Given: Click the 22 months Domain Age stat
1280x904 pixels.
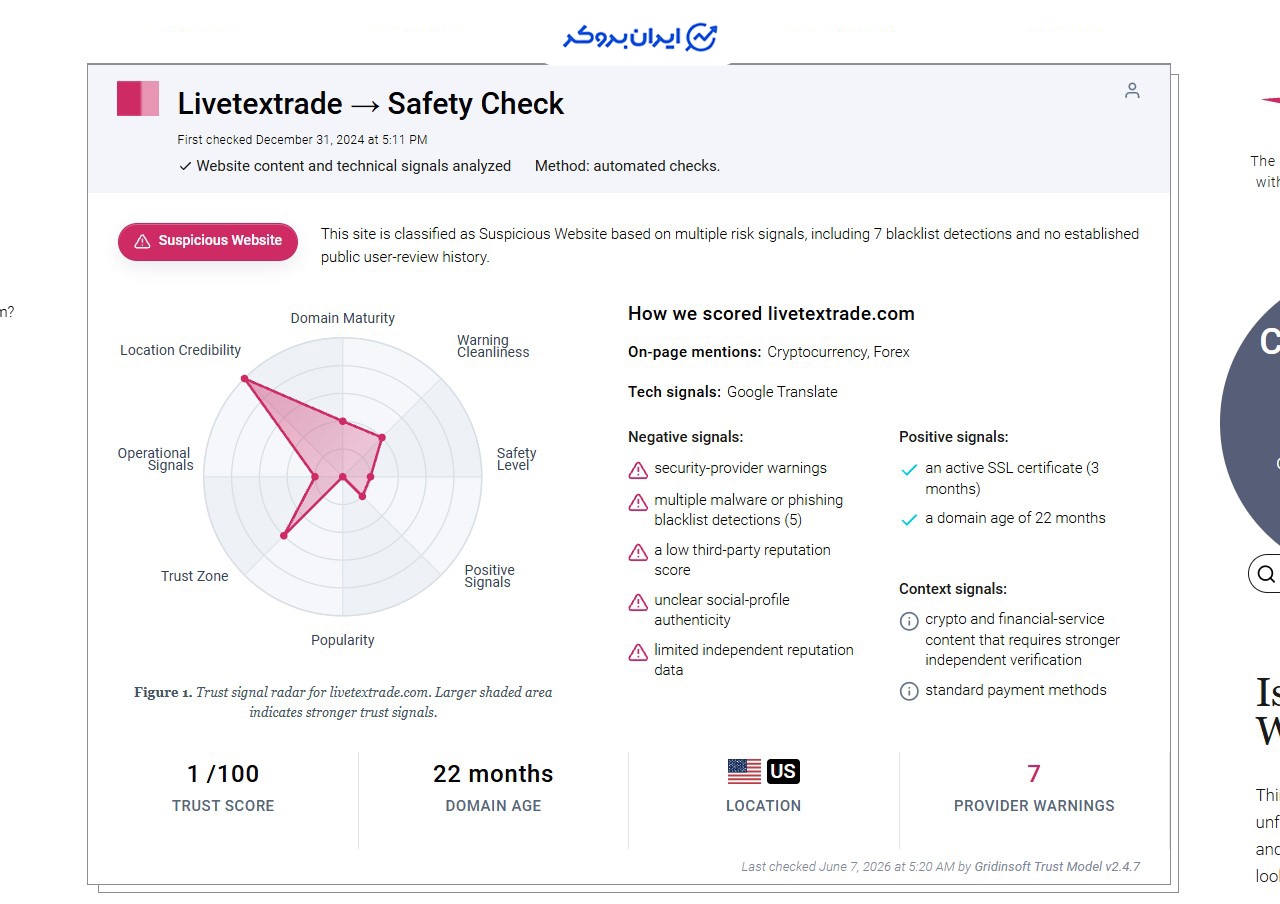Looking at the screenshot, I should pyautogui.click(x=493, y=774).
